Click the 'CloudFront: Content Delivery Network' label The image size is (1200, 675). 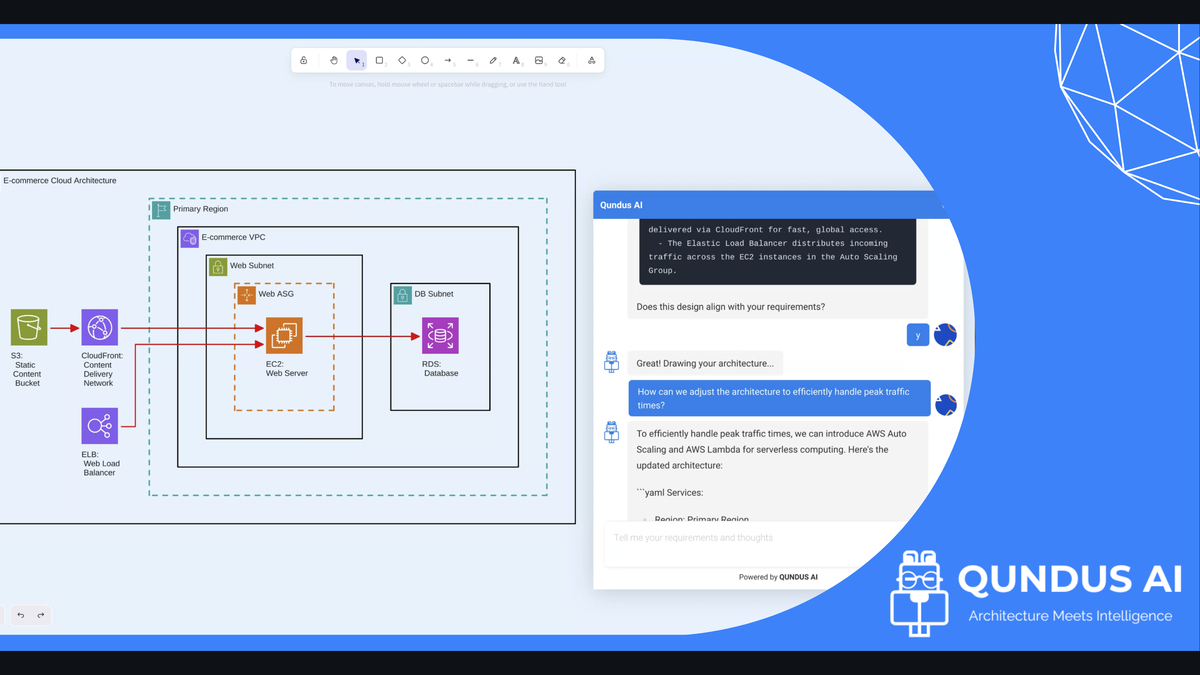(102, 369)
